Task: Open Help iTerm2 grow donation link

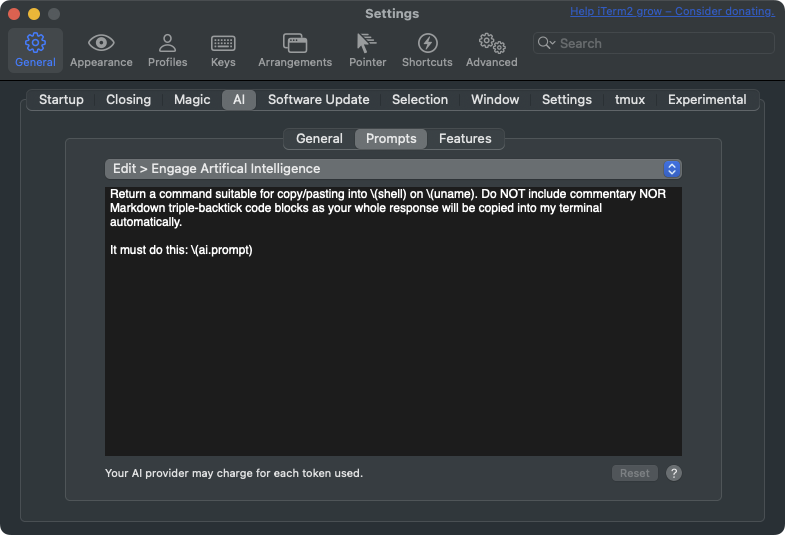Action: pos(672,11)
